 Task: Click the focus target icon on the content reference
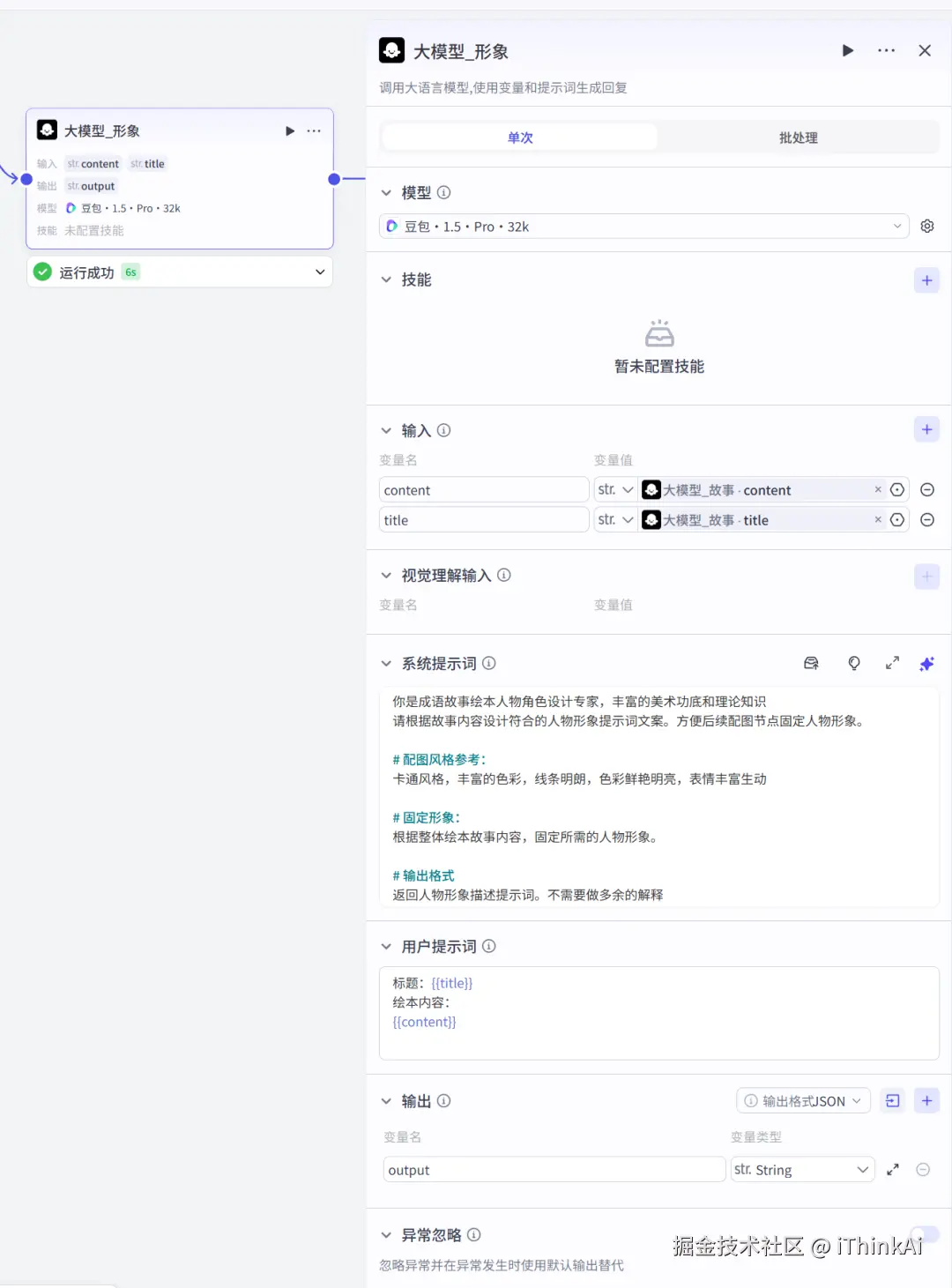coord(897,489)
